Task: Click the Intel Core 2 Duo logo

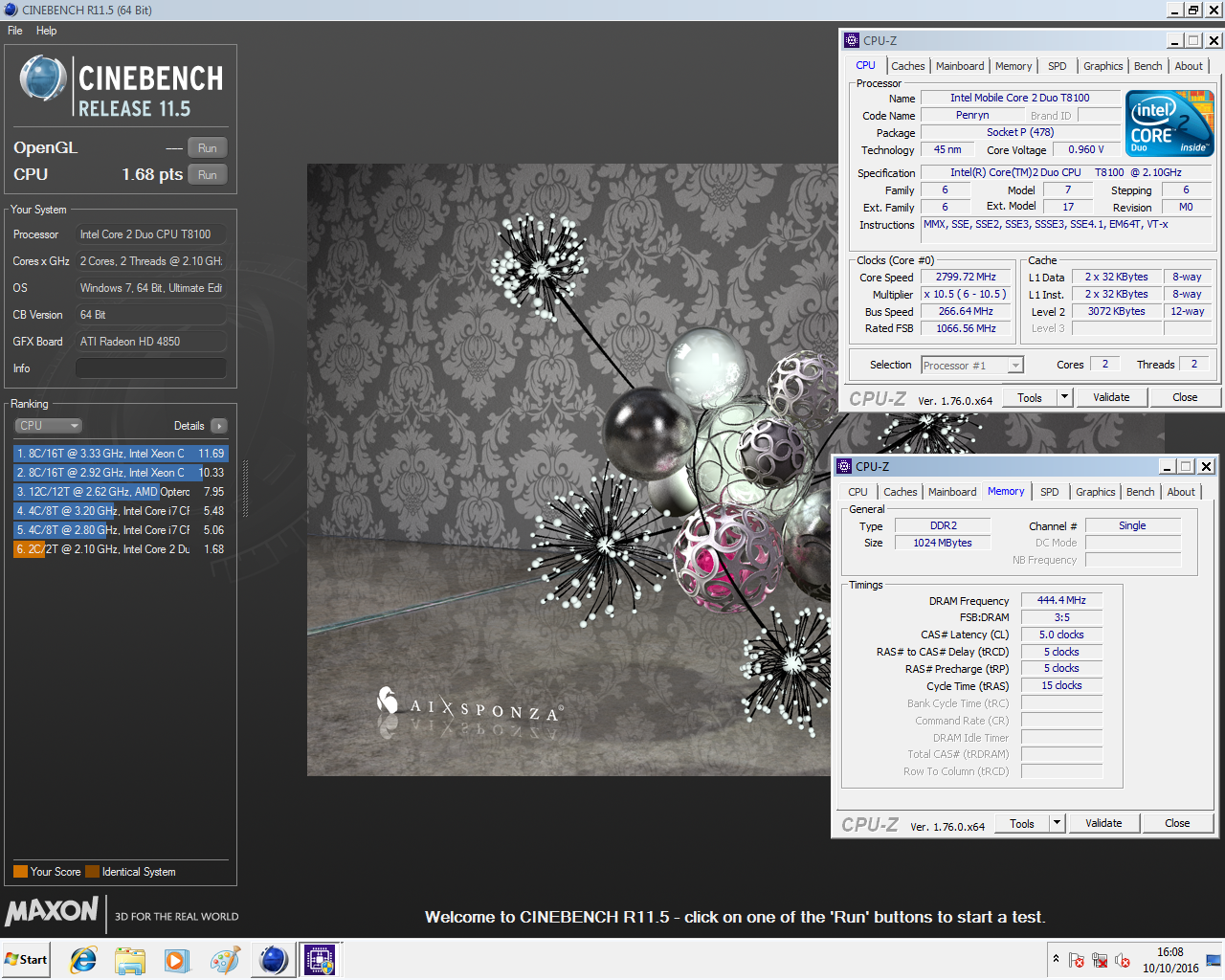Action: 1169,123
